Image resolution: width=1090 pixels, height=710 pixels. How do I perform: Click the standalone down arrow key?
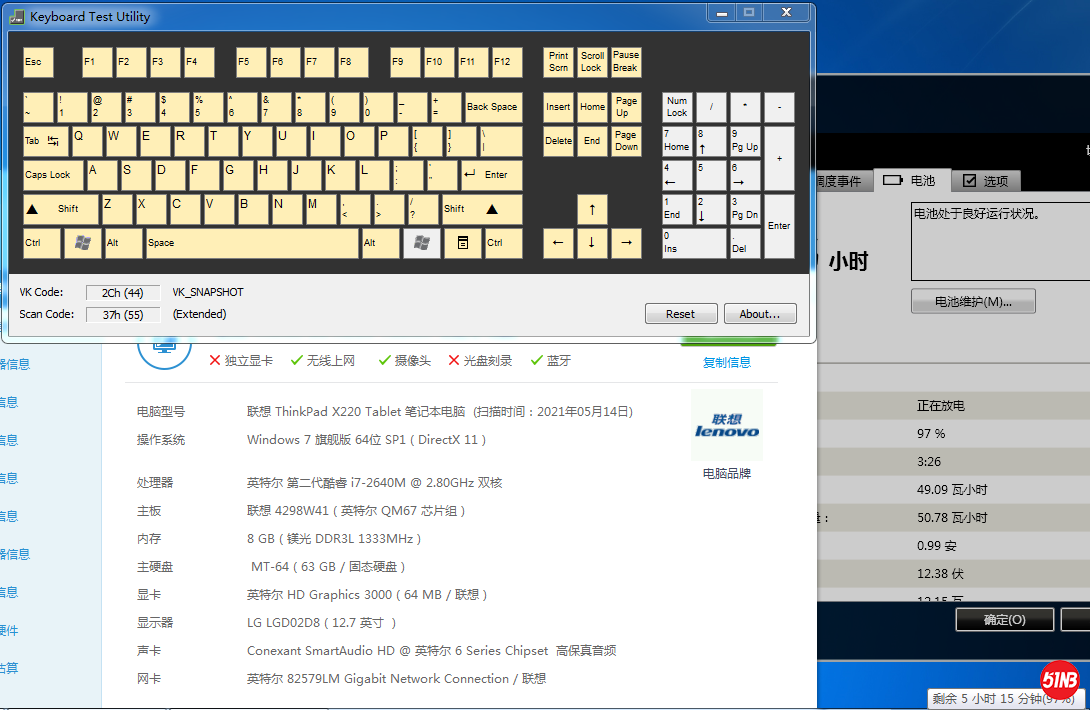pos(592,243)
